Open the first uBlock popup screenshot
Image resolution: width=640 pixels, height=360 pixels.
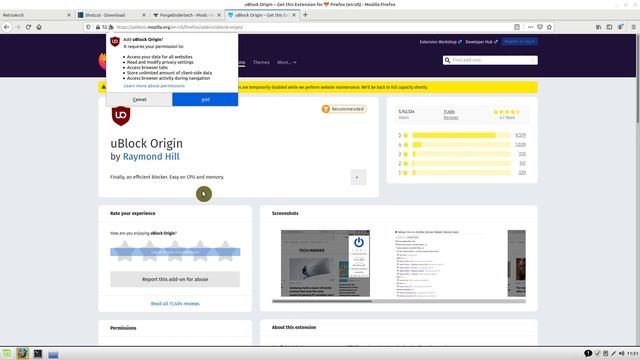(x=325, y=263)
